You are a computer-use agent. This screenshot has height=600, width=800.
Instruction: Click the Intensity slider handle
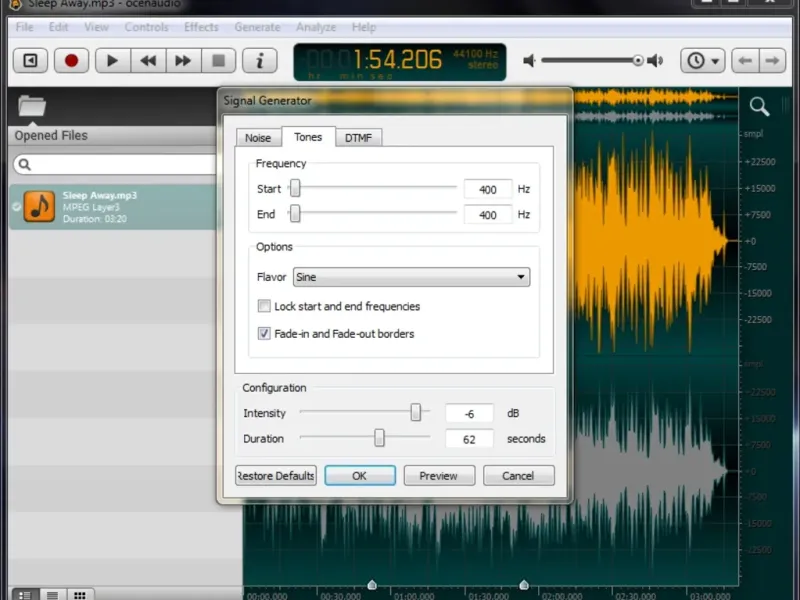tap(415, 412)
